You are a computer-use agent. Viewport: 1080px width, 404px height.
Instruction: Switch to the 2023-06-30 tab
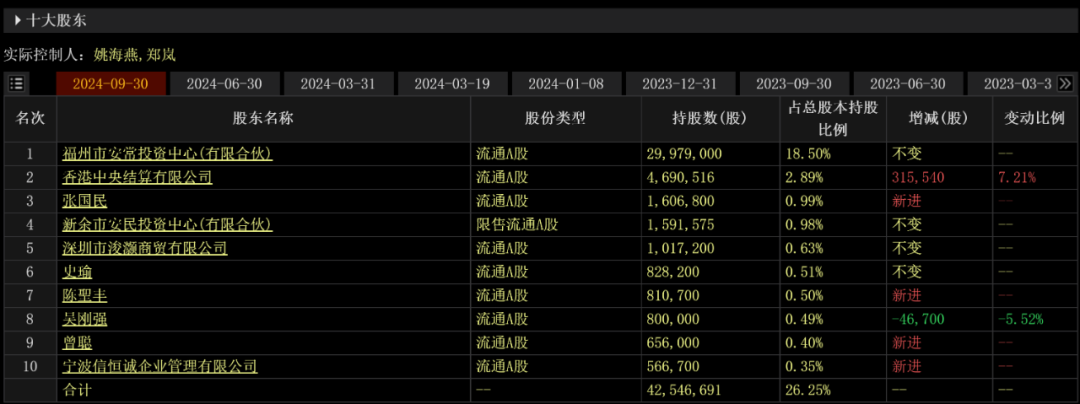point(908,84)
